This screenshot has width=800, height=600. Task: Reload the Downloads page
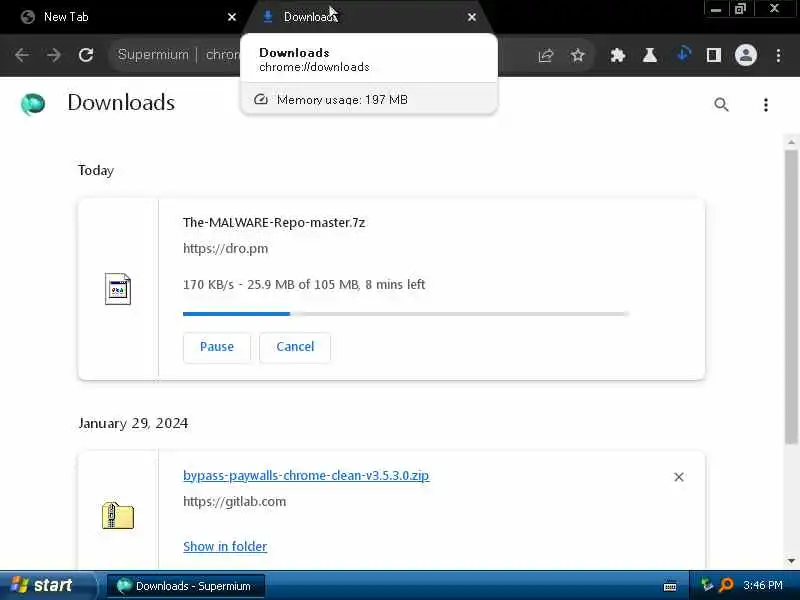86,55
